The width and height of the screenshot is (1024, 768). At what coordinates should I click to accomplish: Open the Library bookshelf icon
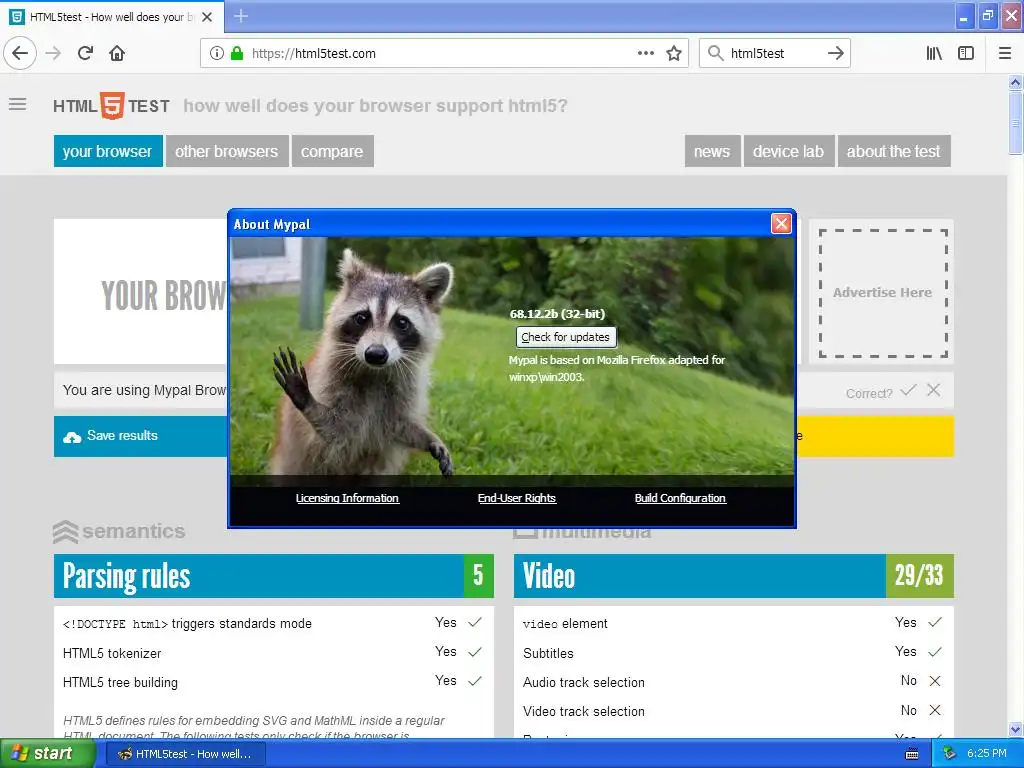click(x=934, y=53)
